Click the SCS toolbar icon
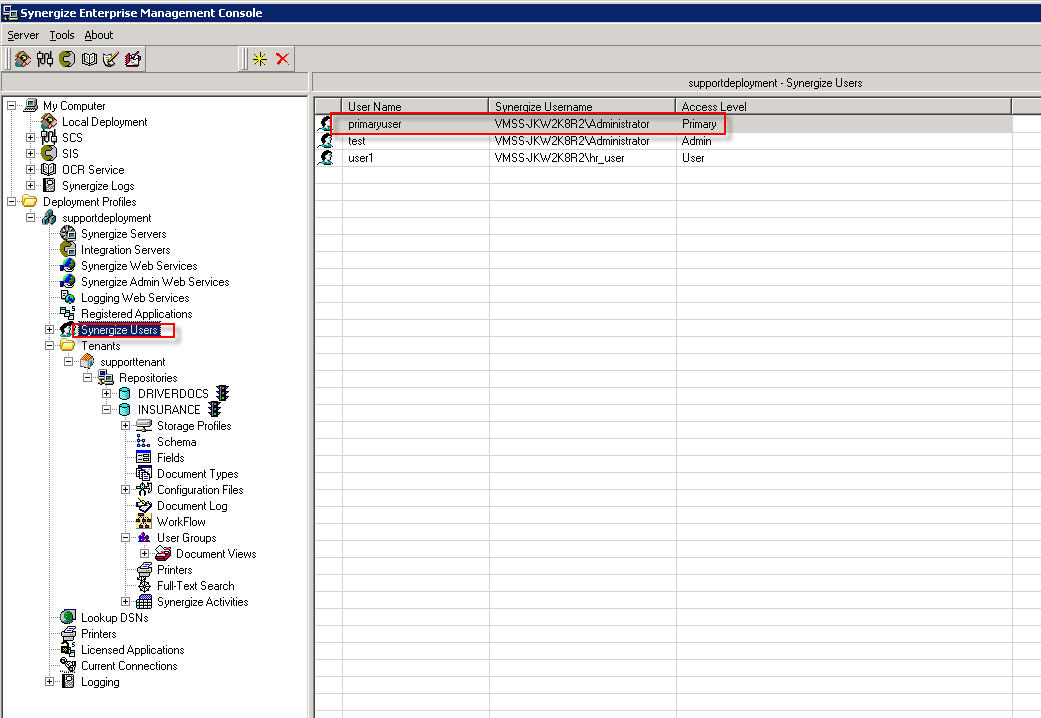Image resolution: width=1041 pixels, height=718 pixels. pyautogui.click(x=45, y=59)
